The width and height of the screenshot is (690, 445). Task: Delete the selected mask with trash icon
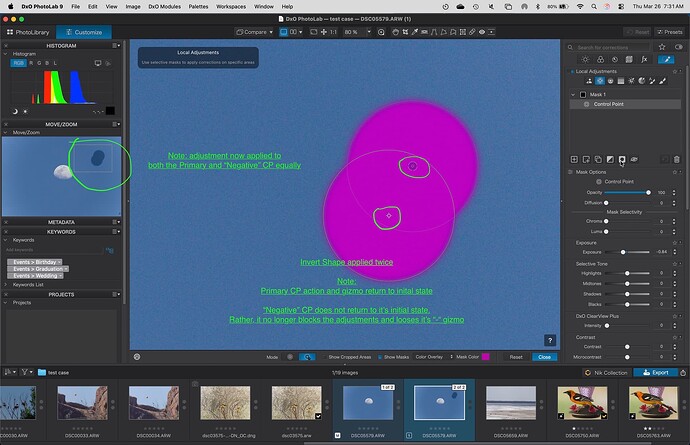coord(677,159)
